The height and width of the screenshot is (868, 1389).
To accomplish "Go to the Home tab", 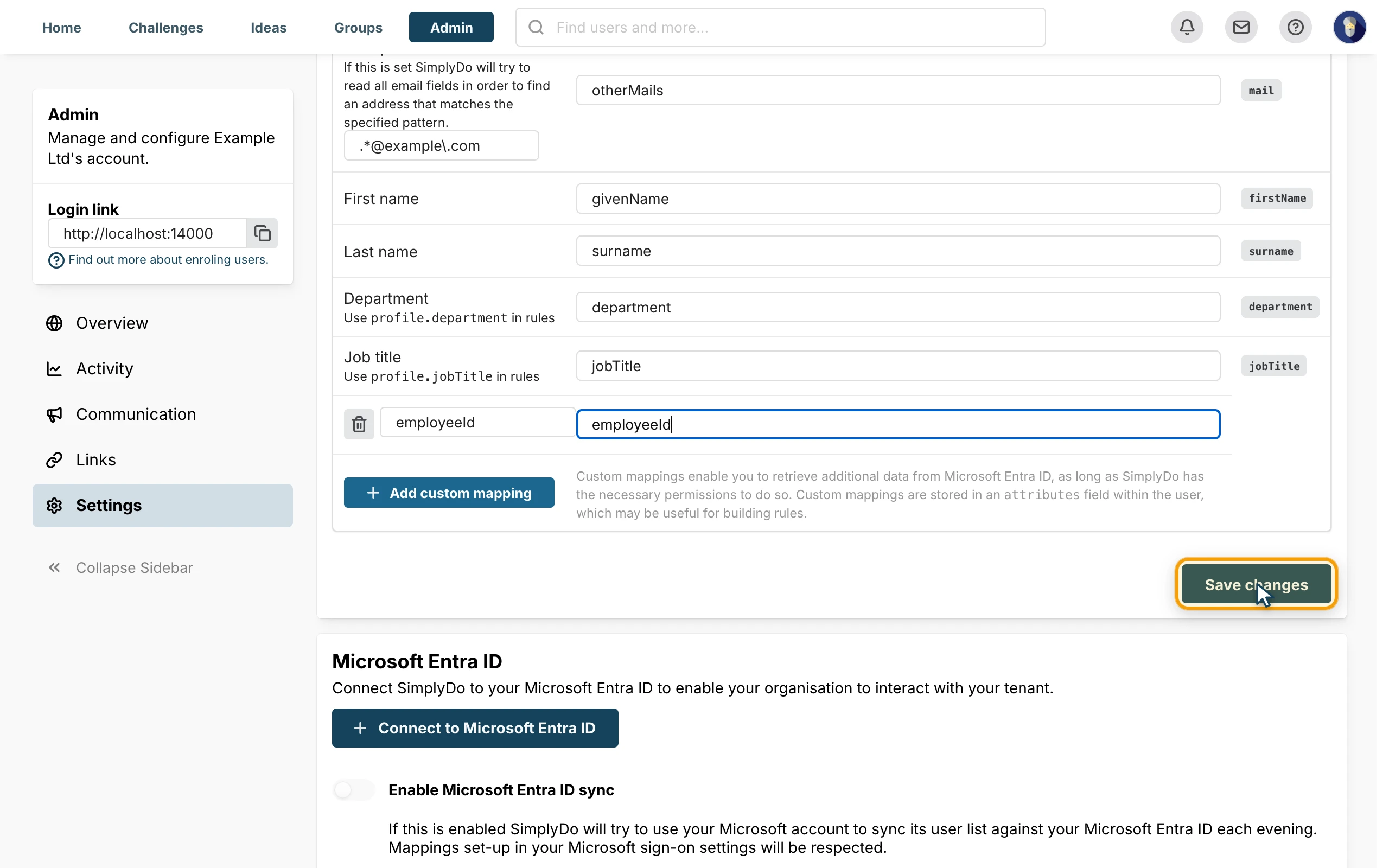I will point(61,27).
